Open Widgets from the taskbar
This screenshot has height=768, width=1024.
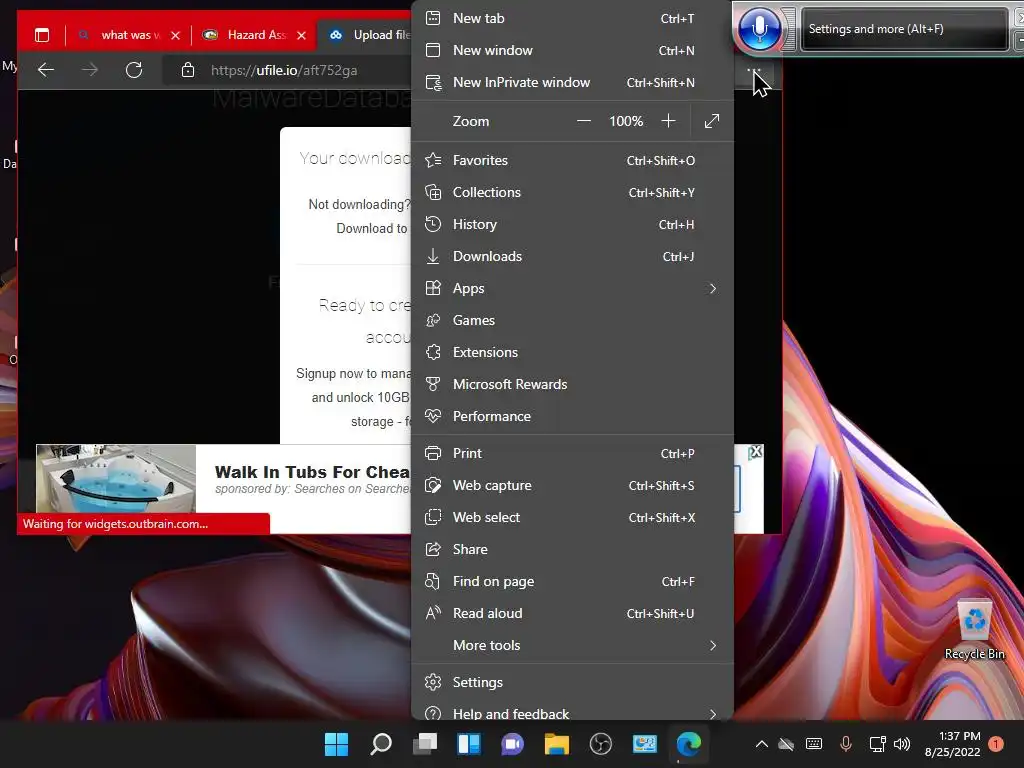tap(469, 744)
